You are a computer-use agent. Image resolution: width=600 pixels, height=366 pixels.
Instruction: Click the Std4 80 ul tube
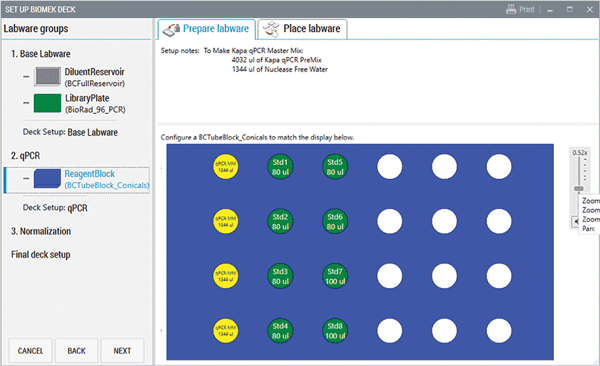[x=280, y=331]
